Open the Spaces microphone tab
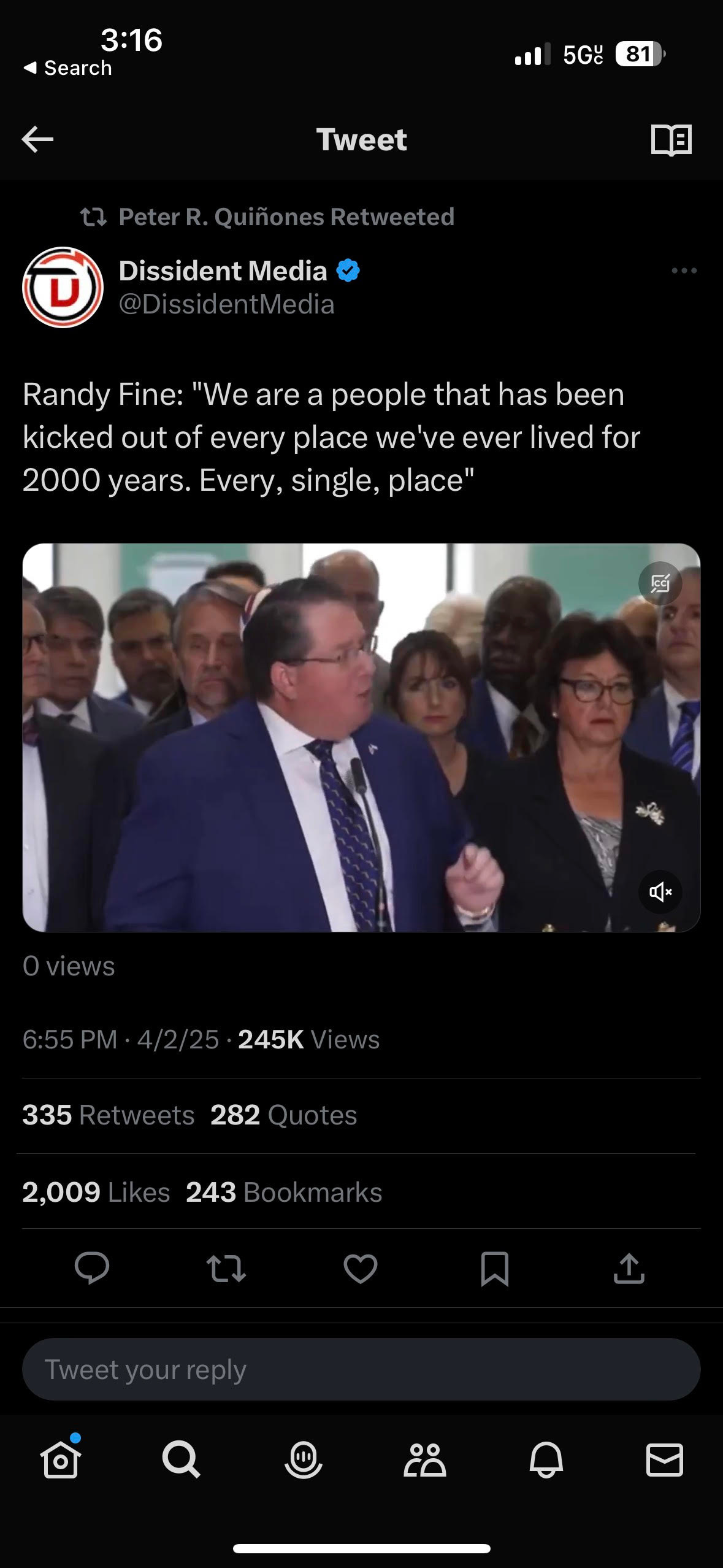The height and width of the screenshot is (1568, 723). click(303, 1459)
